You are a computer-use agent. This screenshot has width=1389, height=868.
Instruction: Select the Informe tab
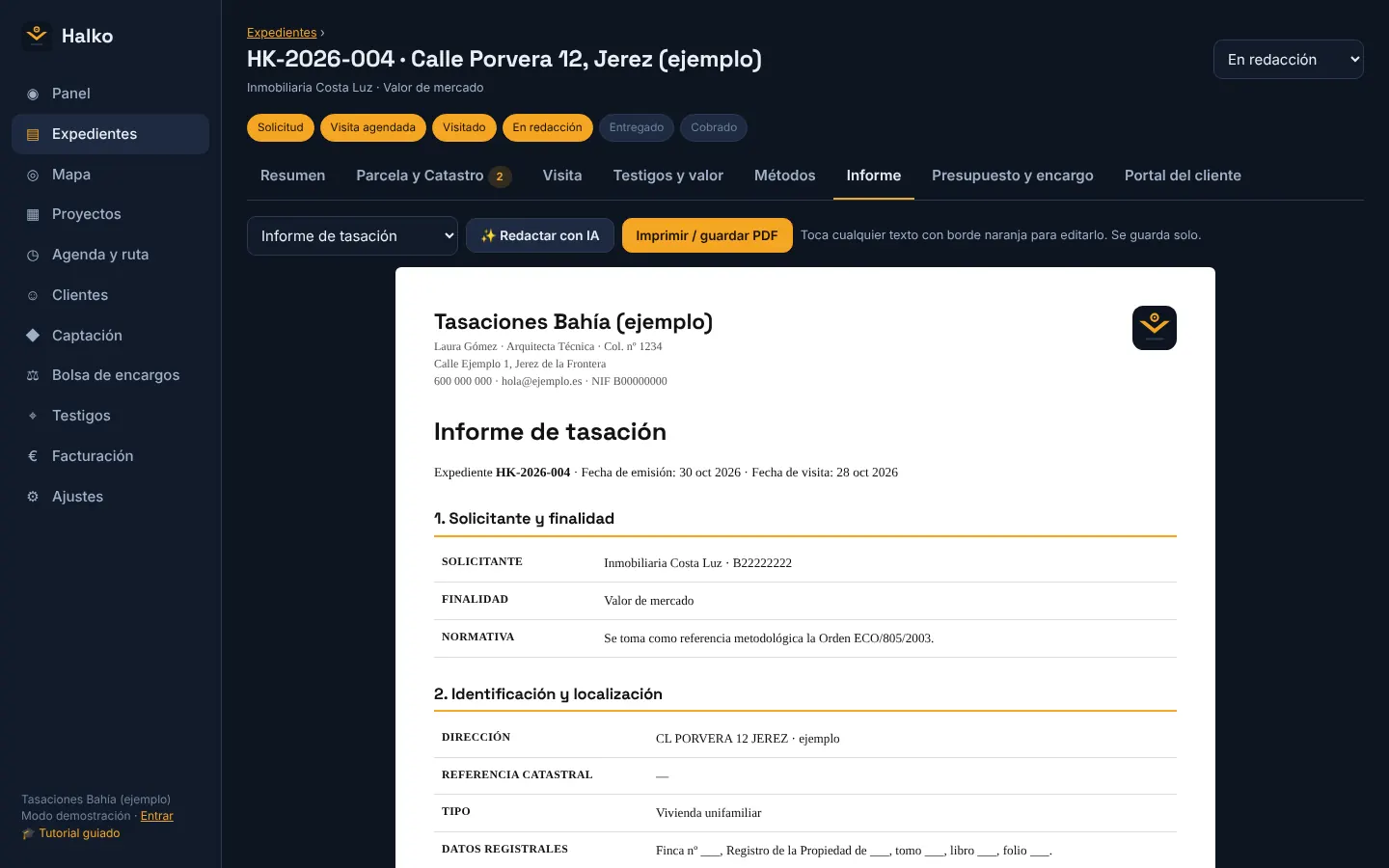coord(874,176)
